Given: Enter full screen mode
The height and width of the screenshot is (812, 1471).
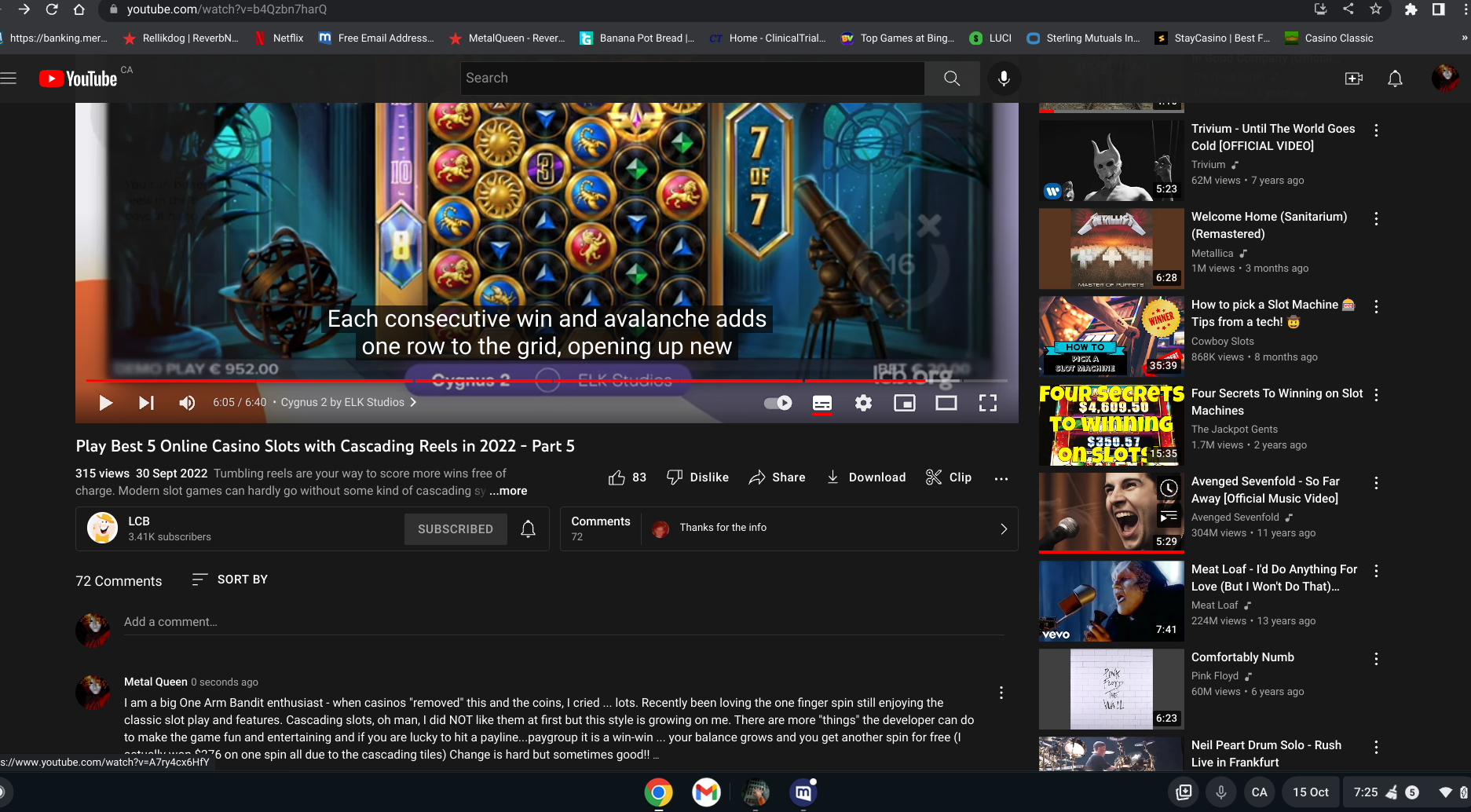Looking at the screenshot, I should [988, 403].
